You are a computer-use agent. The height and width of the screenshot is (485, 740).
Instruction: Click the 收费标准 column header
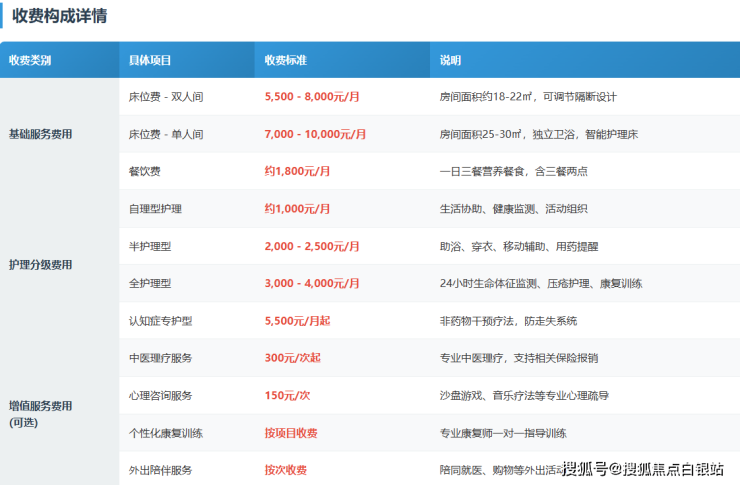click(342, 60)
